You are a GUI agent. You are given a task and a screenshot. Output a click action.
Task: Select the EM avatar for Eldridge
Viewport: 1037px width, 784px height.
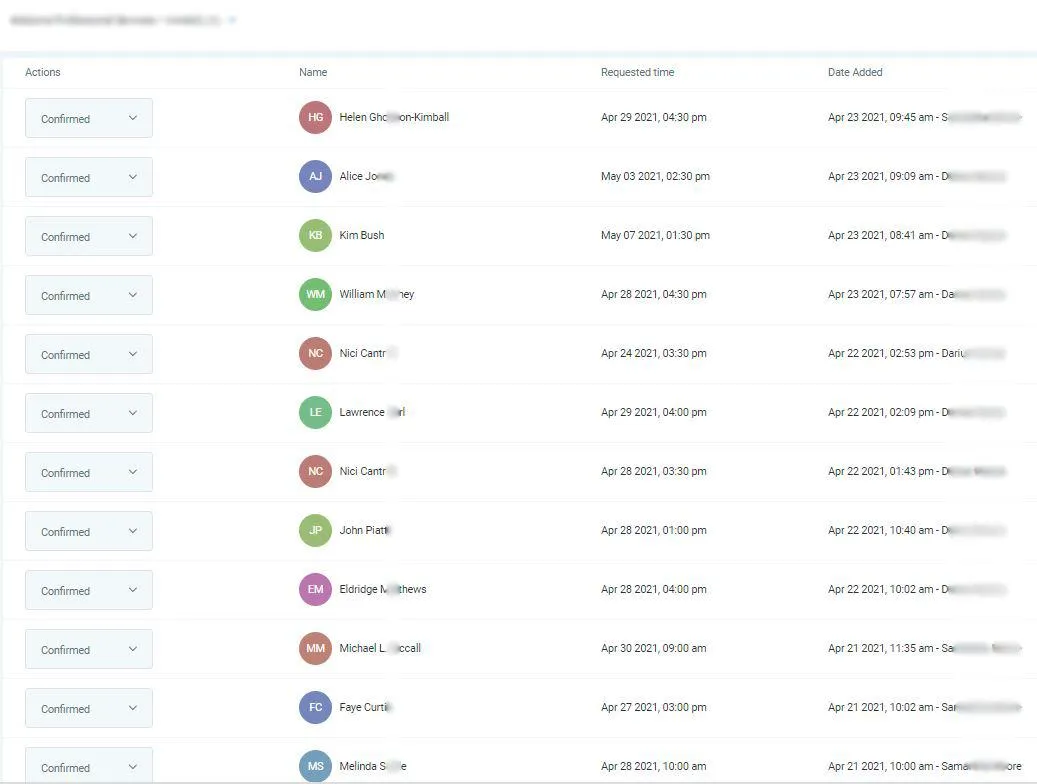click(x=315, y=589)
